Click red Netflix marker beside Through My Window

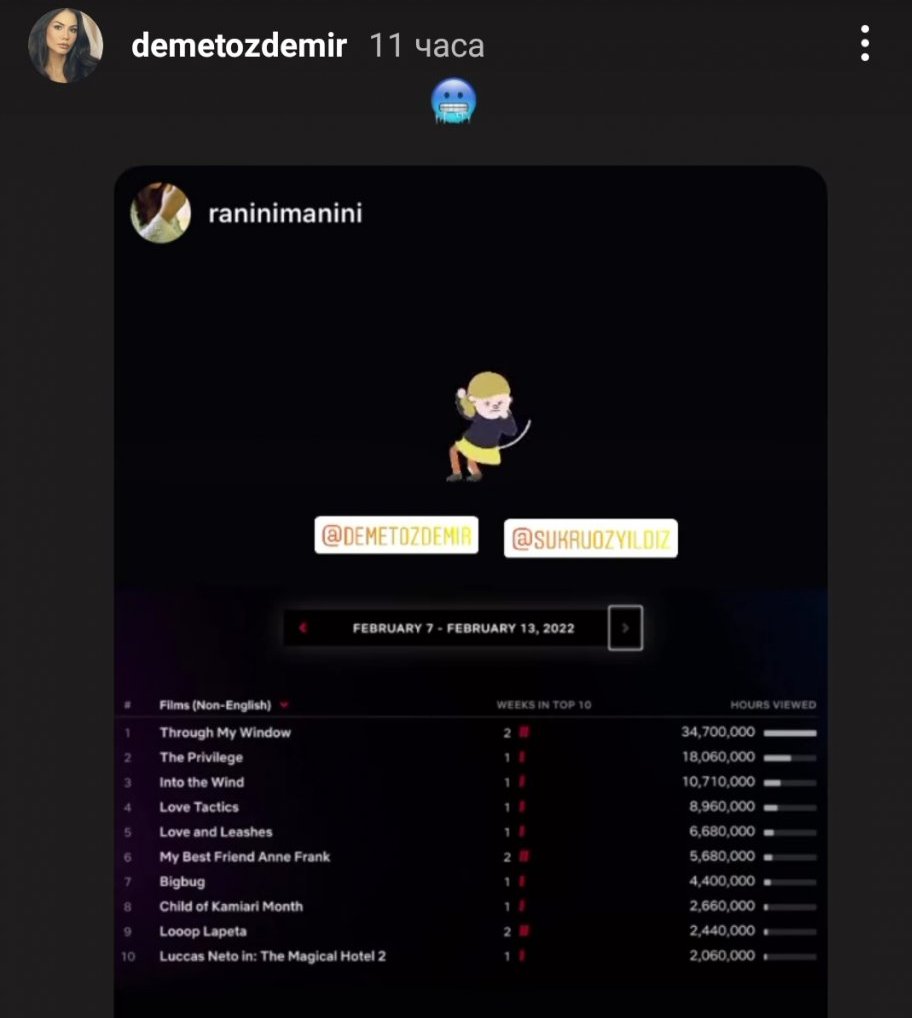click(524, 732)
